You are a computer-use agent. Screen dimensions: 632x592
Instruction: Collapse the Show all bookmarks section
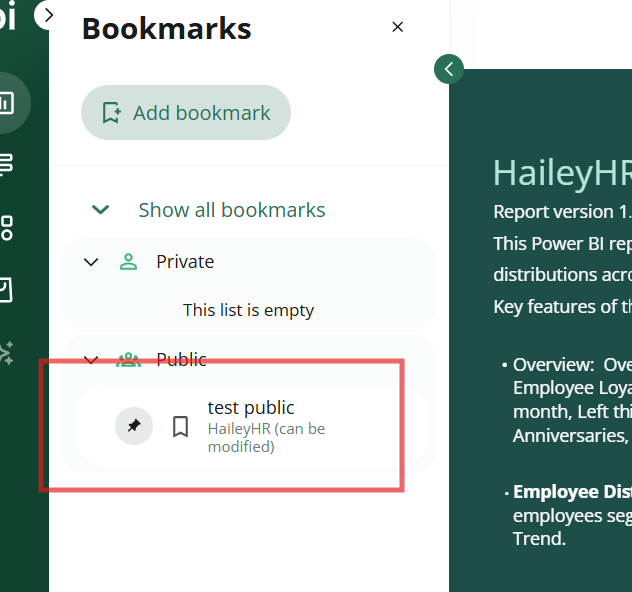(x=100, y=210)
